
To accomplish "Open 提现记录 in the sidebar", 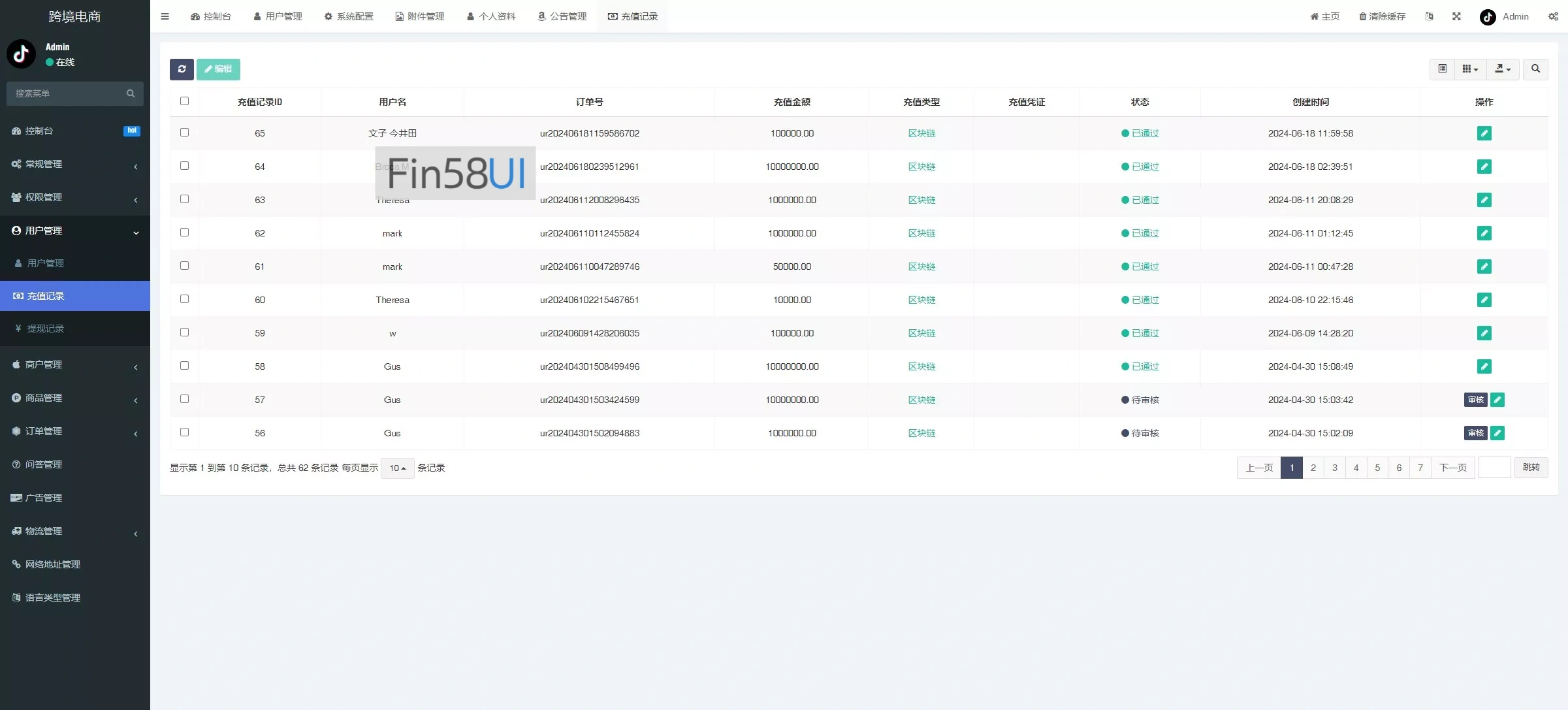I will point(46,329).
